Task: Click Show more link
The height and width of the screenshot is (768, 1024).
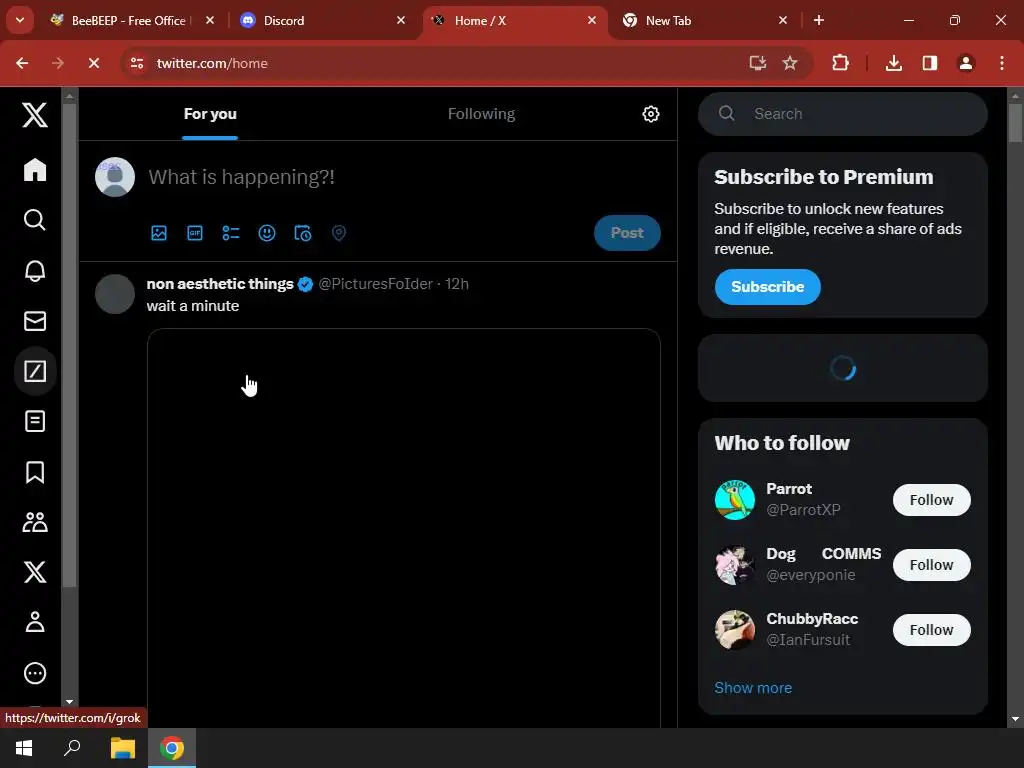Action: (x=753, y=688)
